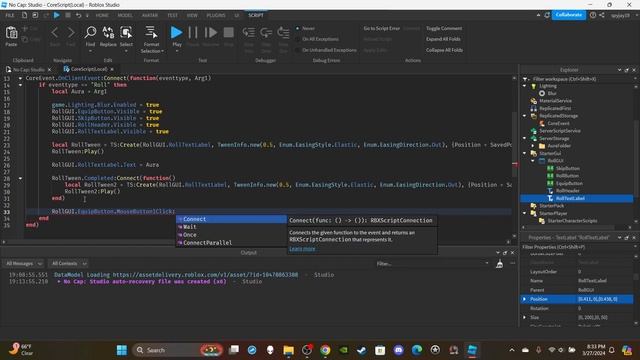The height and width of the screenshot is (360, 640).
Task: Collapse the code fold at line 14
Action: 20,85
